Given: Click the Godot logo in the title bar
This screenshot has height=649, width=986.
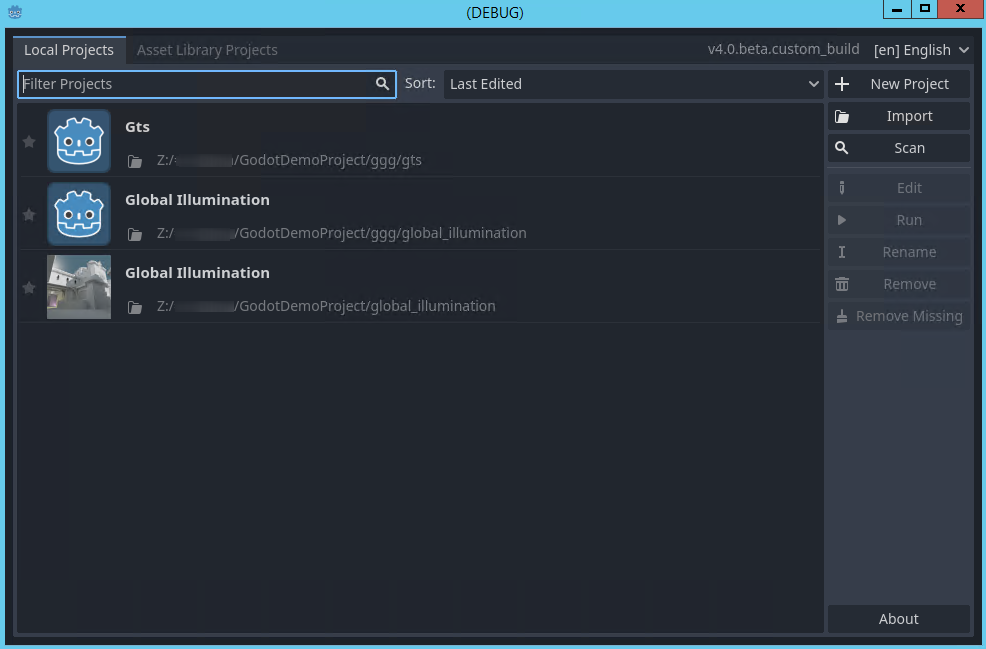Looking at the screenshot, I should 15,12.
